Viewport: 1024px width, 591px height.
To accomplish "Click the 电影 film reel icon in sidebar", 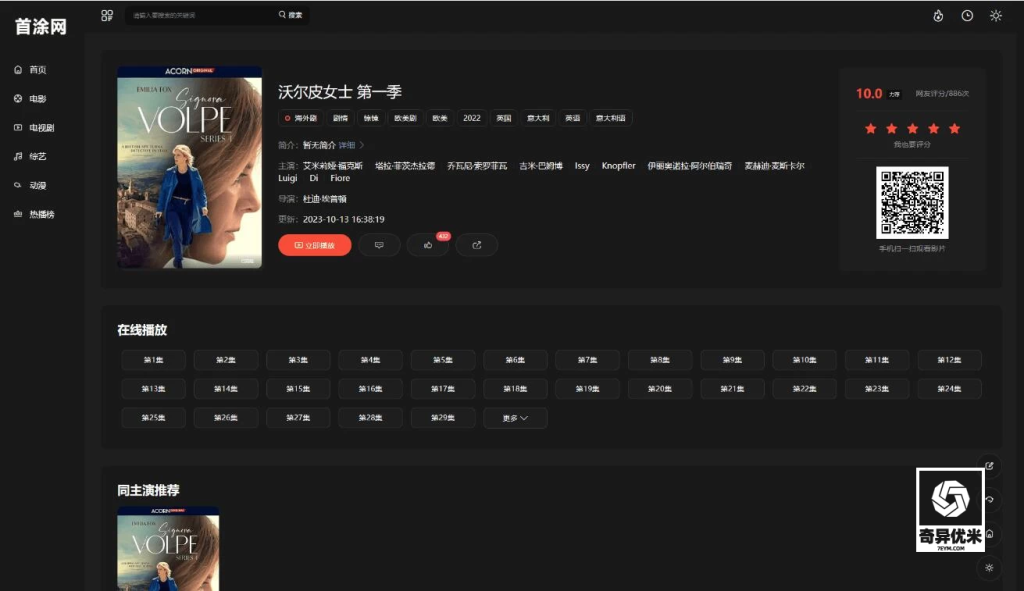I will tap(18, 99).
